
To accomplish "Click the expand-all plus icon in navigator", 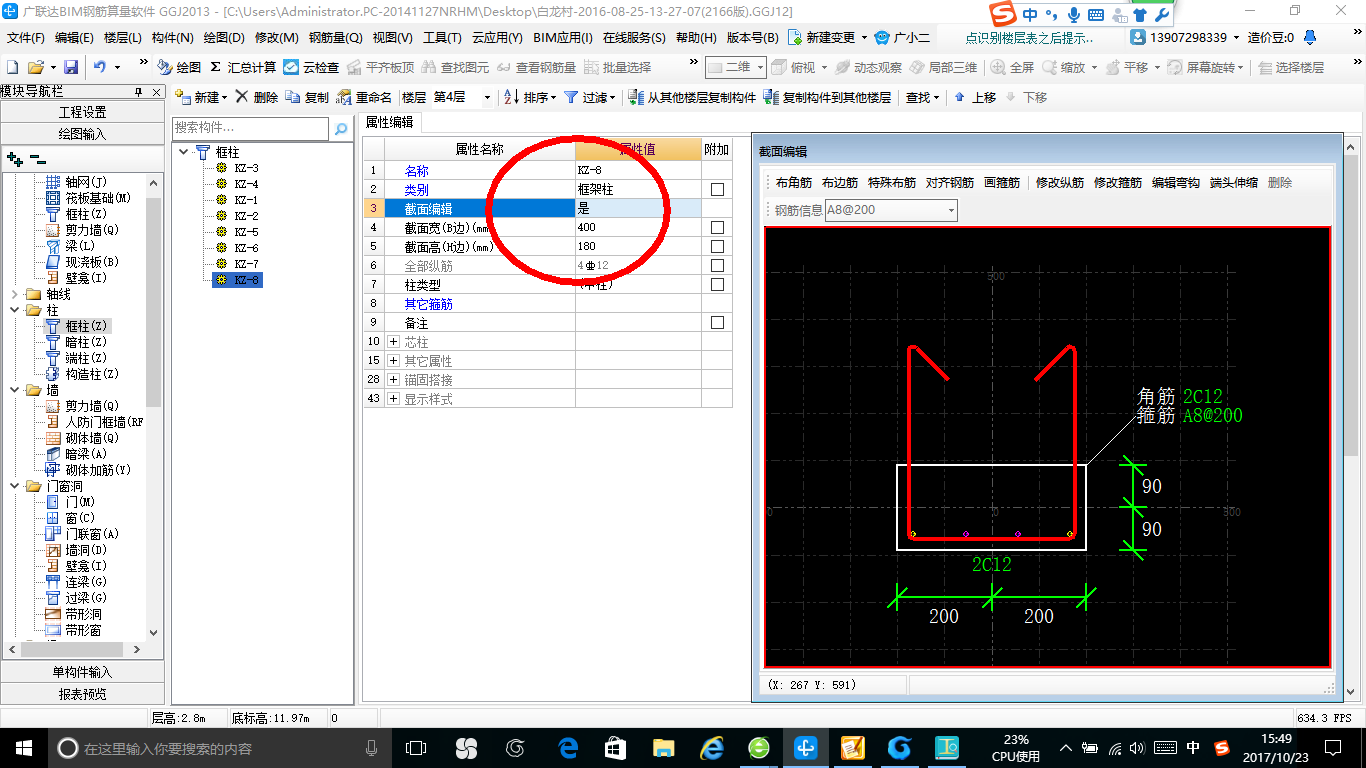I will (14, 158).
